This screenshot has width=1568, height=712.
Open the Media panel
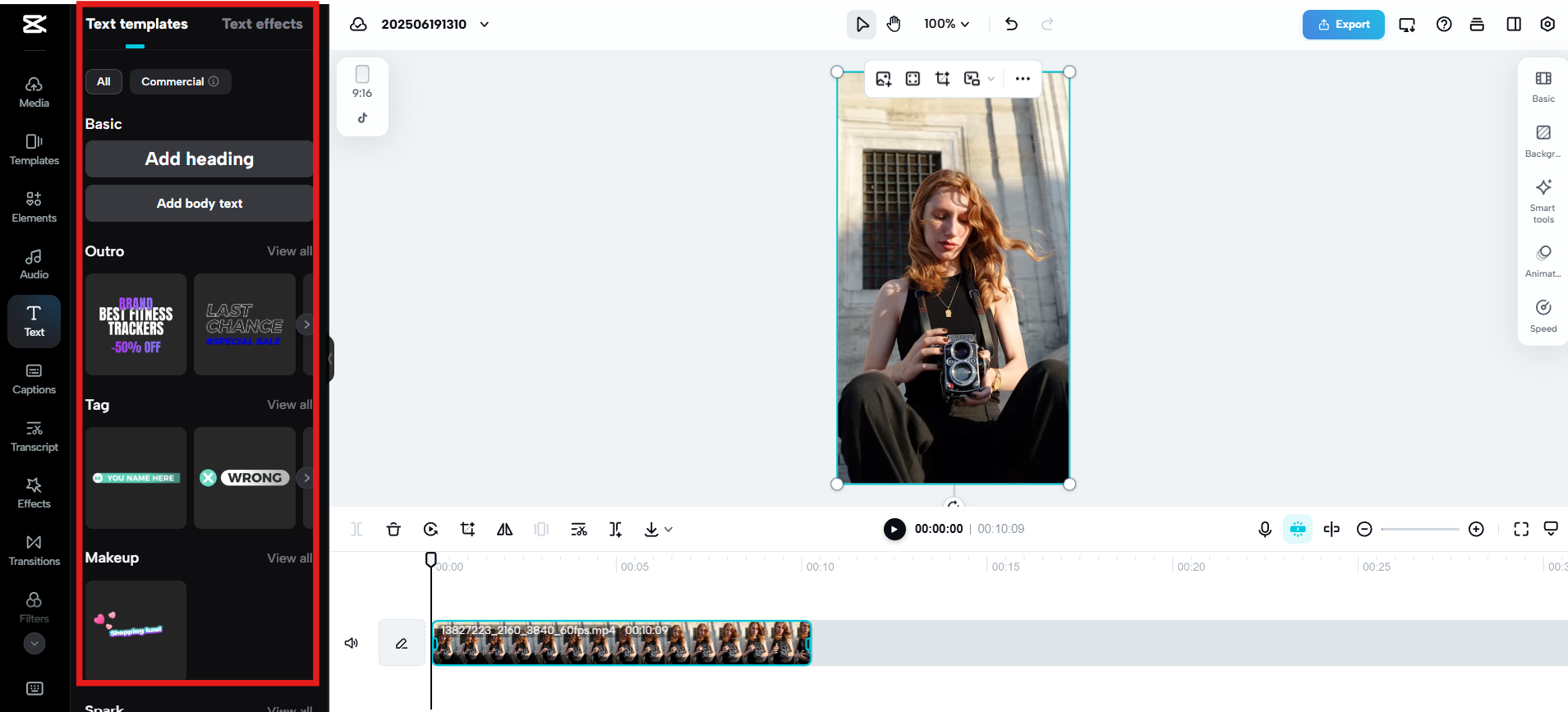(34, 92)
